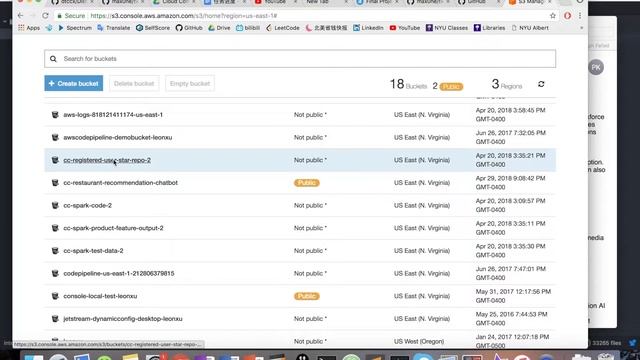Screen dimensions: 640x360
Task: Open the Opera extension icon in toolbar
Action: (x=567, y=16)
